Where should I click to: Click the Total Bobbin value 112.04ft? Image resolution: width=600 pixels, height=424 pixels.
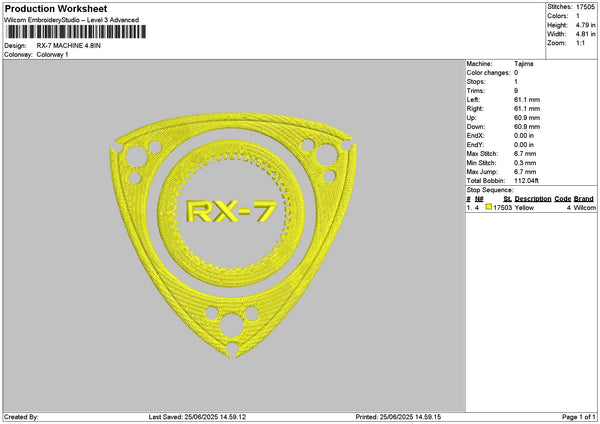526,181
